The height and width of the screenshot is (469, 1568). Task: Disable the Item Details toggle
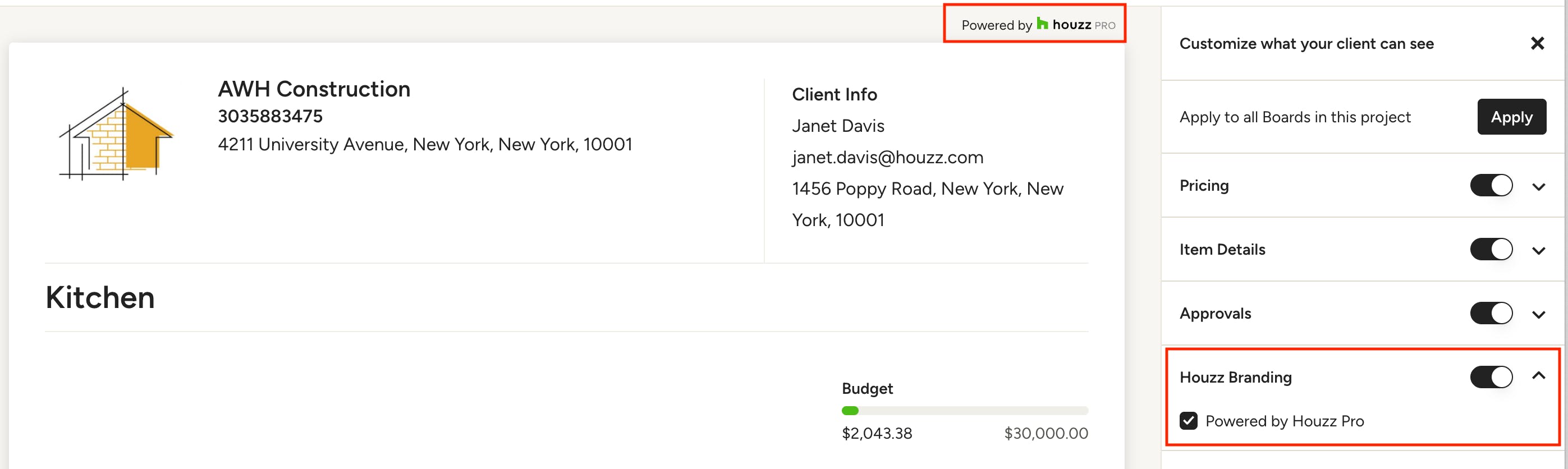coord(1491,250)
